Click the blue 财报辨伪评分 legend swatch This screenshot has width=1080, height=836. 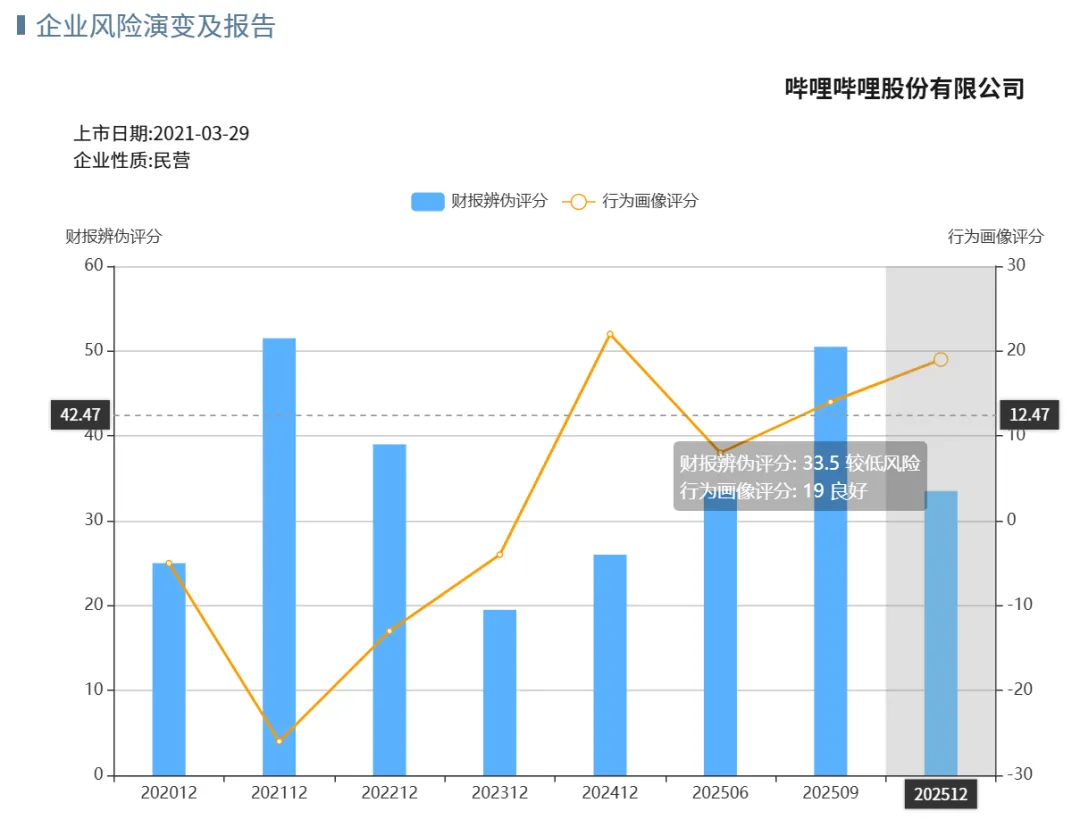click(428, 202)
